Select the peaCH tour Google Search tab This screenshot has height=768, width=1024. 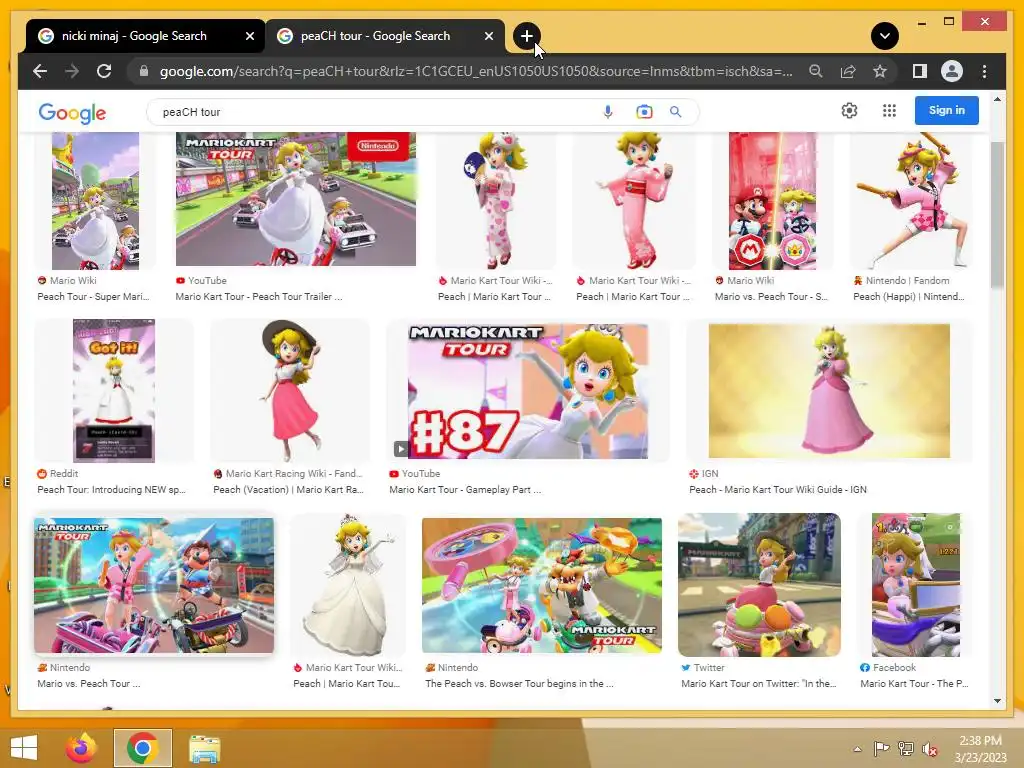[x=376, y=36]
